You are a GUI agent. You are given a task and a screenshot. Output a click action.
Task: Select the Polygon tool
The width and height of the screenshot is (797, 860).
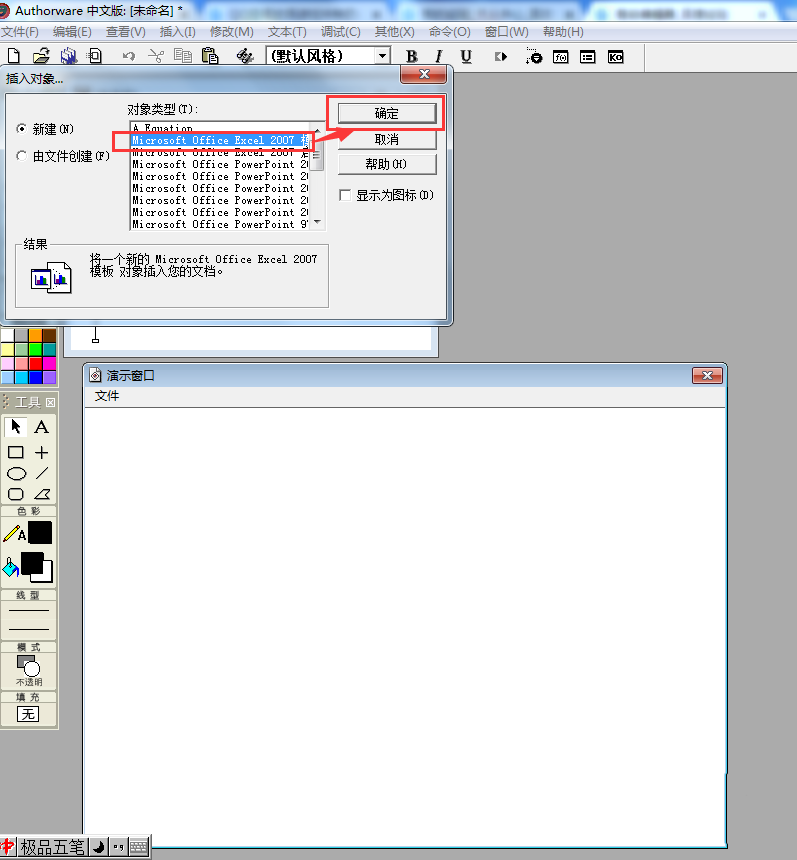(x=42, y=494)
